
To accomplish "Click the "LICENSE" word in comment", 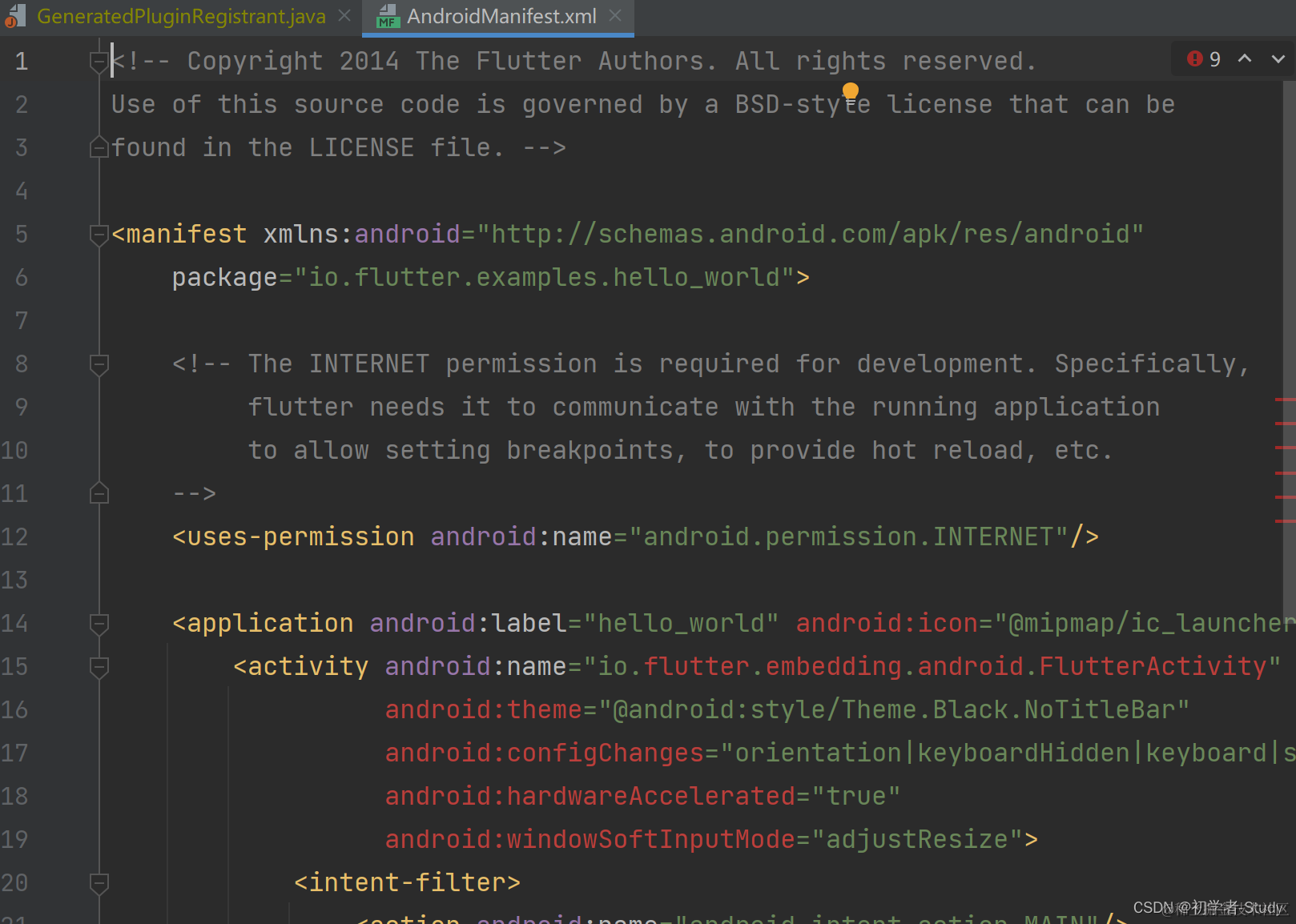I will coord(362,147).
